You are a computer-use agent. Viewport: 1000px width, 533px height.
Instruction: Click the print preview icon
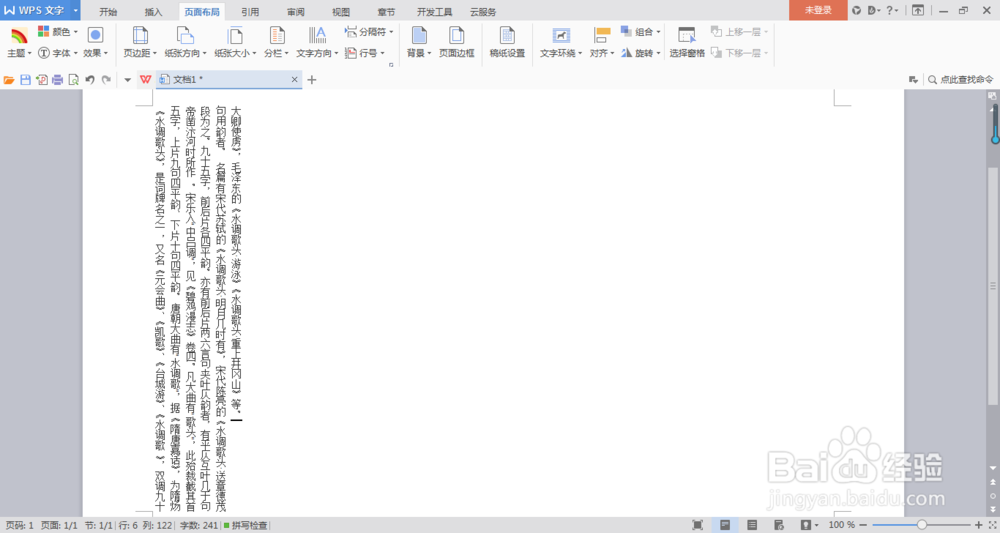(73, 80)
